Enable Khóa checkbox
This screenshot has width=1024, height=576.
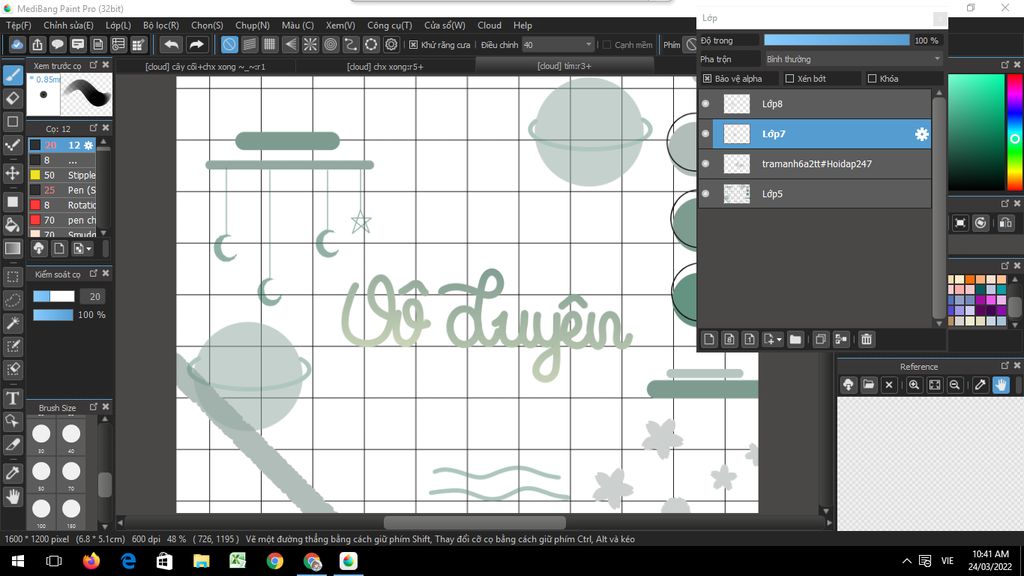click(x=872, y=78)
